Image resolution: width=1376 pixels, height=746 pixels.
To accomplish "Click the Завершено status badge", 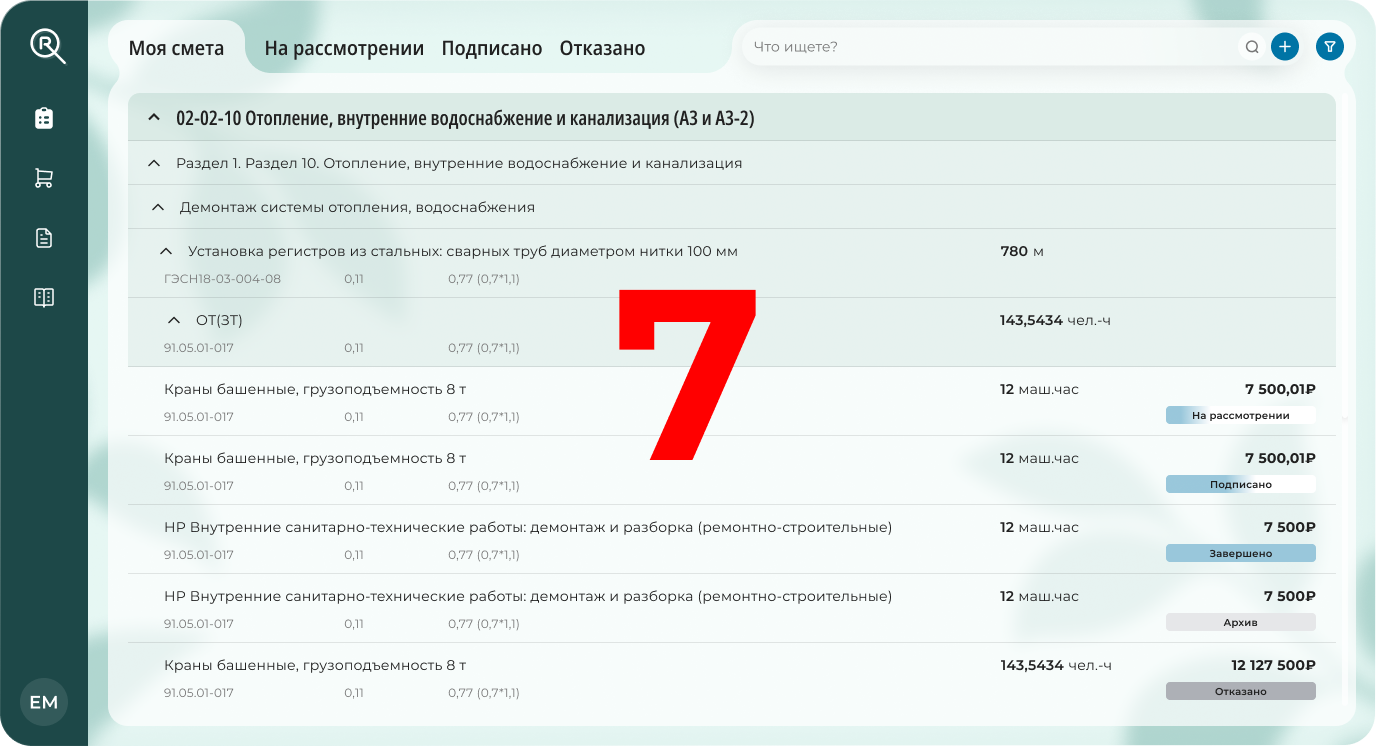I will (1240, 551).
